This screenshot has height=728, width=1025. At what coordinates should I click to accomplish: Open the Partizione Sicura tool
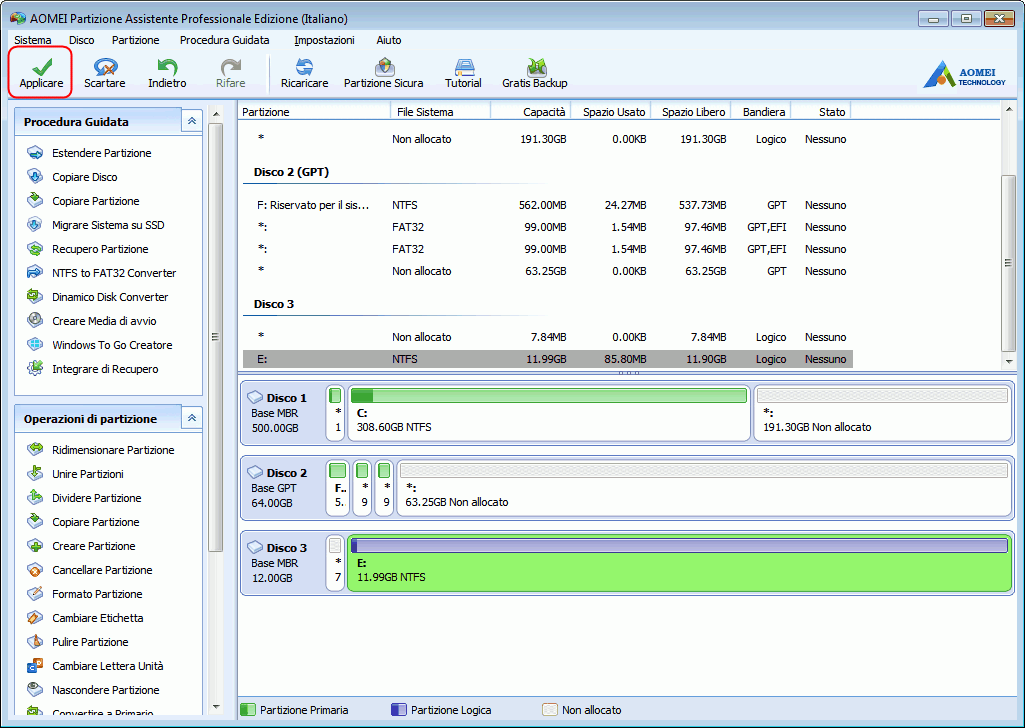(x=383, y=68)
